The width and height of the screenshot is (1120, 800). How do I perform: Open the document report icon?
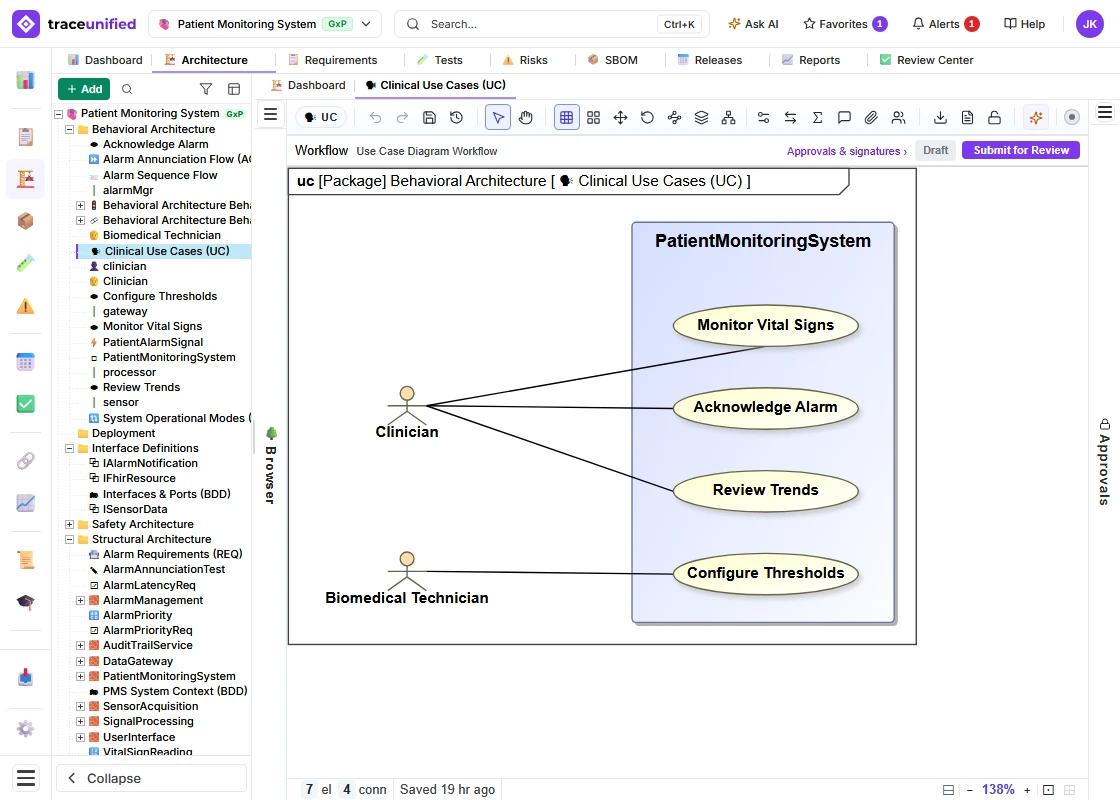[968, 118]
